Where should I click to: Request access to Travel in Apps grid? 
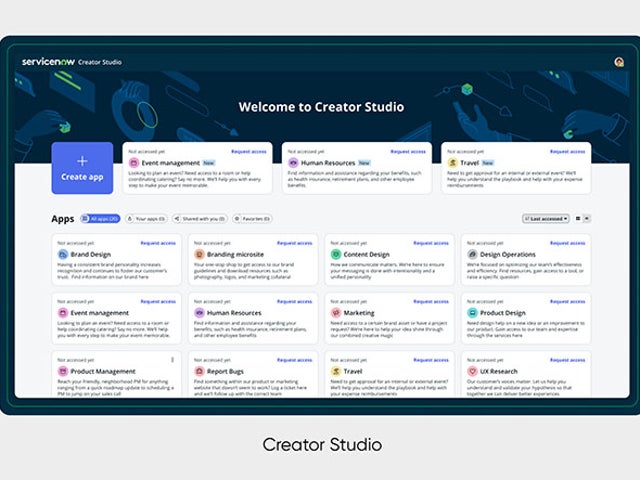pyautogui.click(x=431, y=360)
